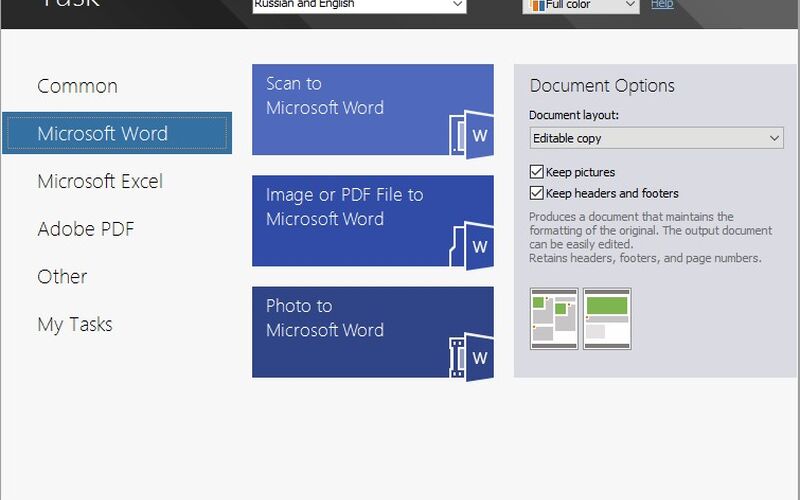Open the Full color mode dropdown
Image resolution: width=800 pixels, height=500 pixels.
[581, 5]
